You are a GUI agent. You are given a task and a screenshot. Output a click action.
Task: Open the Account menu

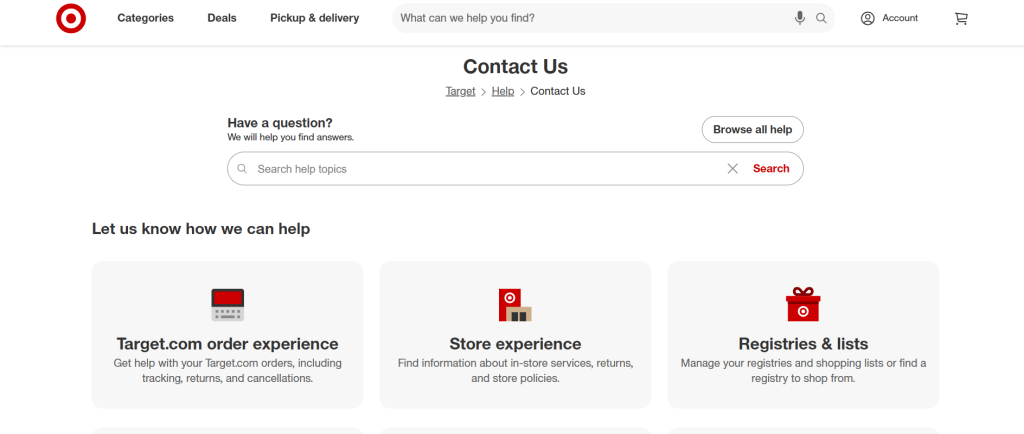click(x=889, y=18)
